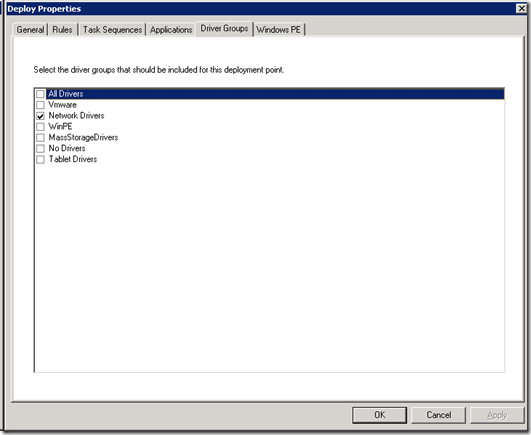Click the grayed Apply button
Image resolution: width=531 pixels, height=435 pixels.
coord(497,415)
